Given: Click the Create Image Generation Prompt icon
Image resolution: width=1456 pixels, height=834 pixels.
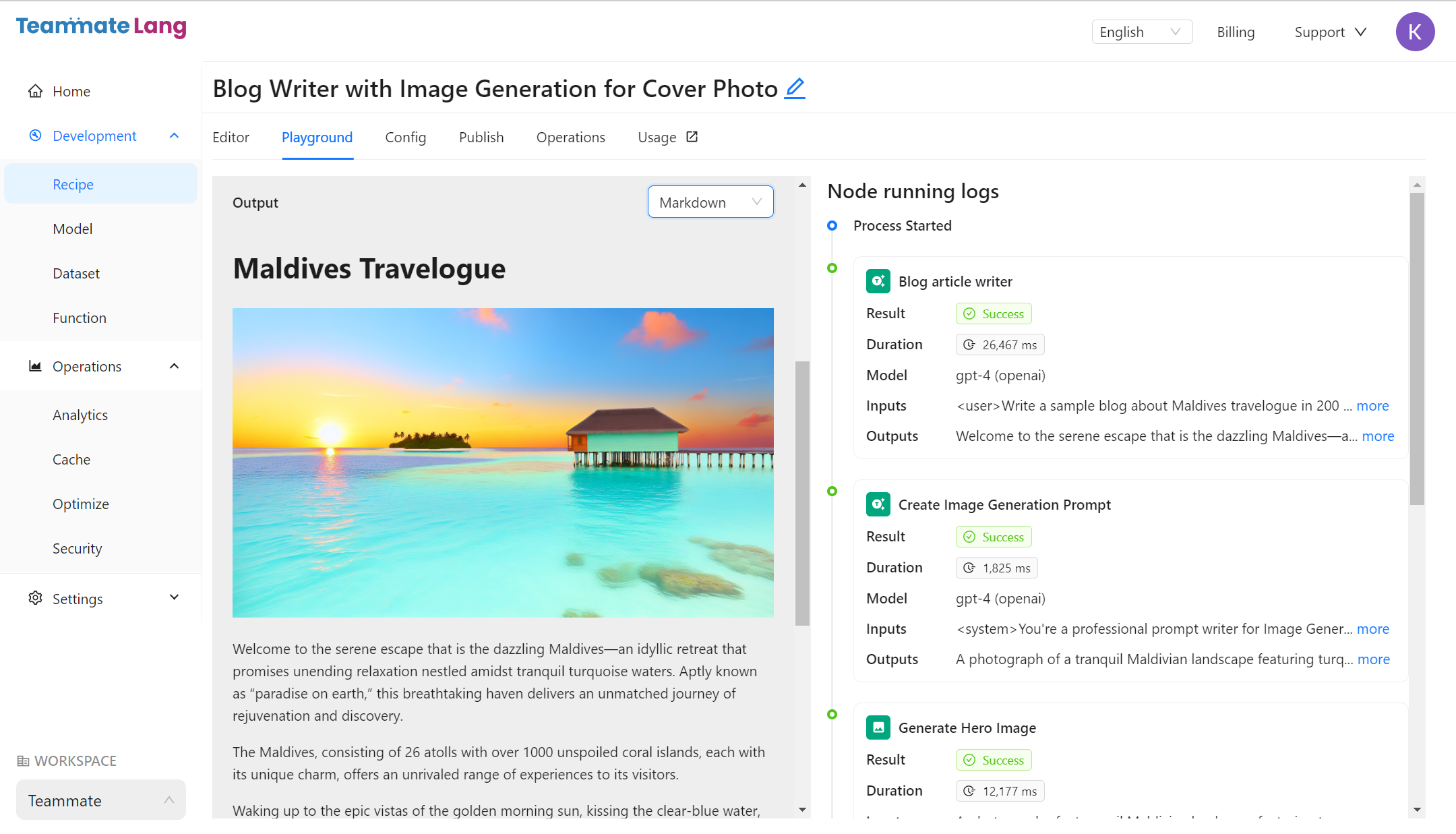Looking at the screenshot, I should pyautogui.click(x=878, y=504).
